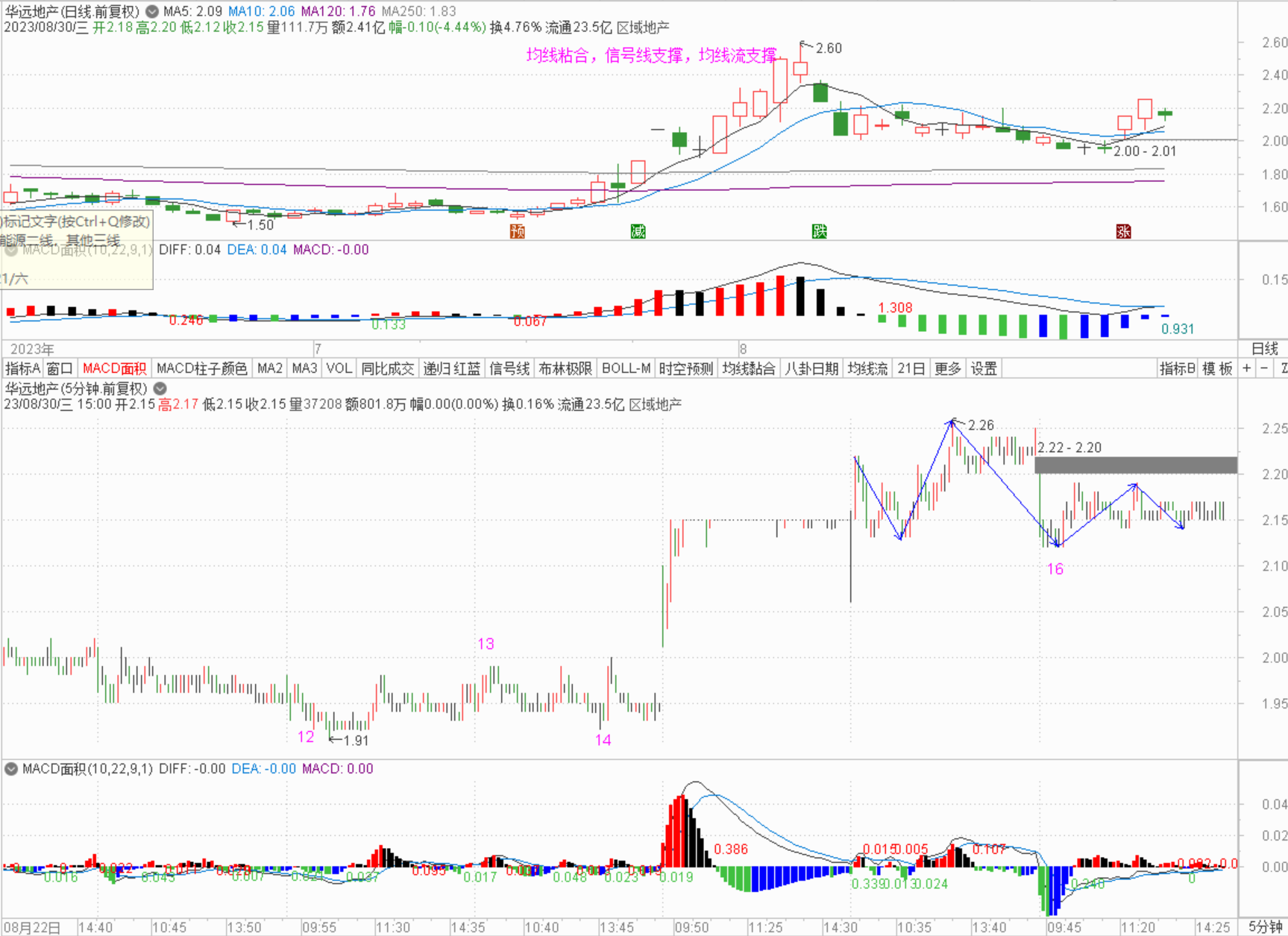Click the 日线 period label
This screenshot has width=1288, height=936.
1264,348
